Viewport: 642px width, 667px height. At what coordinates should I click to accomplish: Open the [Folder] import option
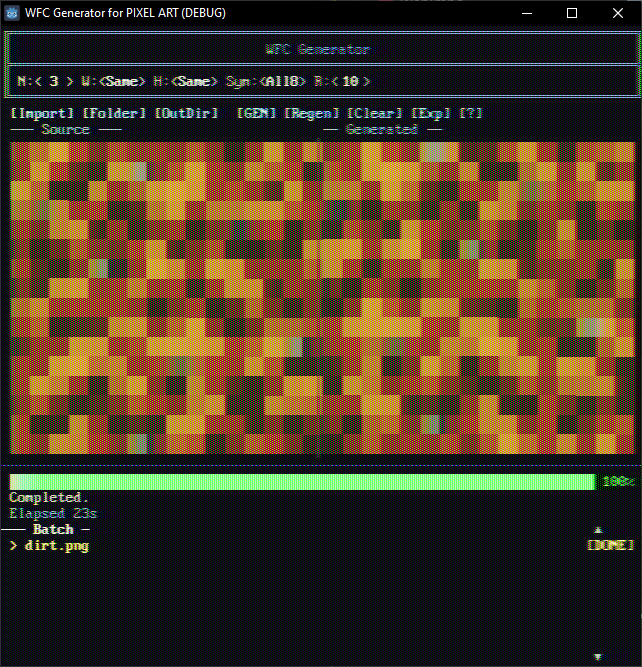pos(114,113)
